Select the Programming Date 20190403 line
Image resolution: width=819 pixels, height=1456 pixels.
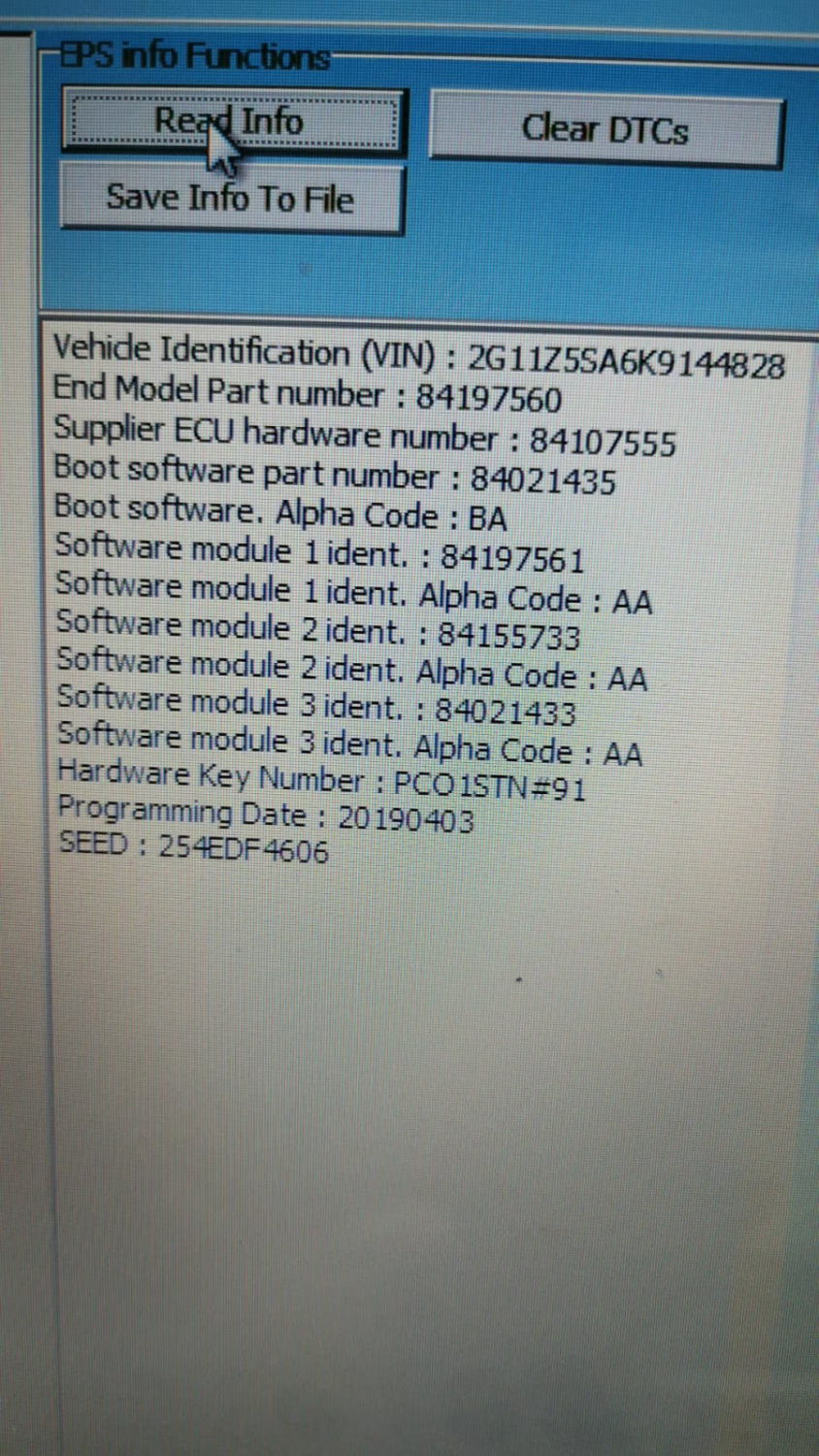point(266,815)
